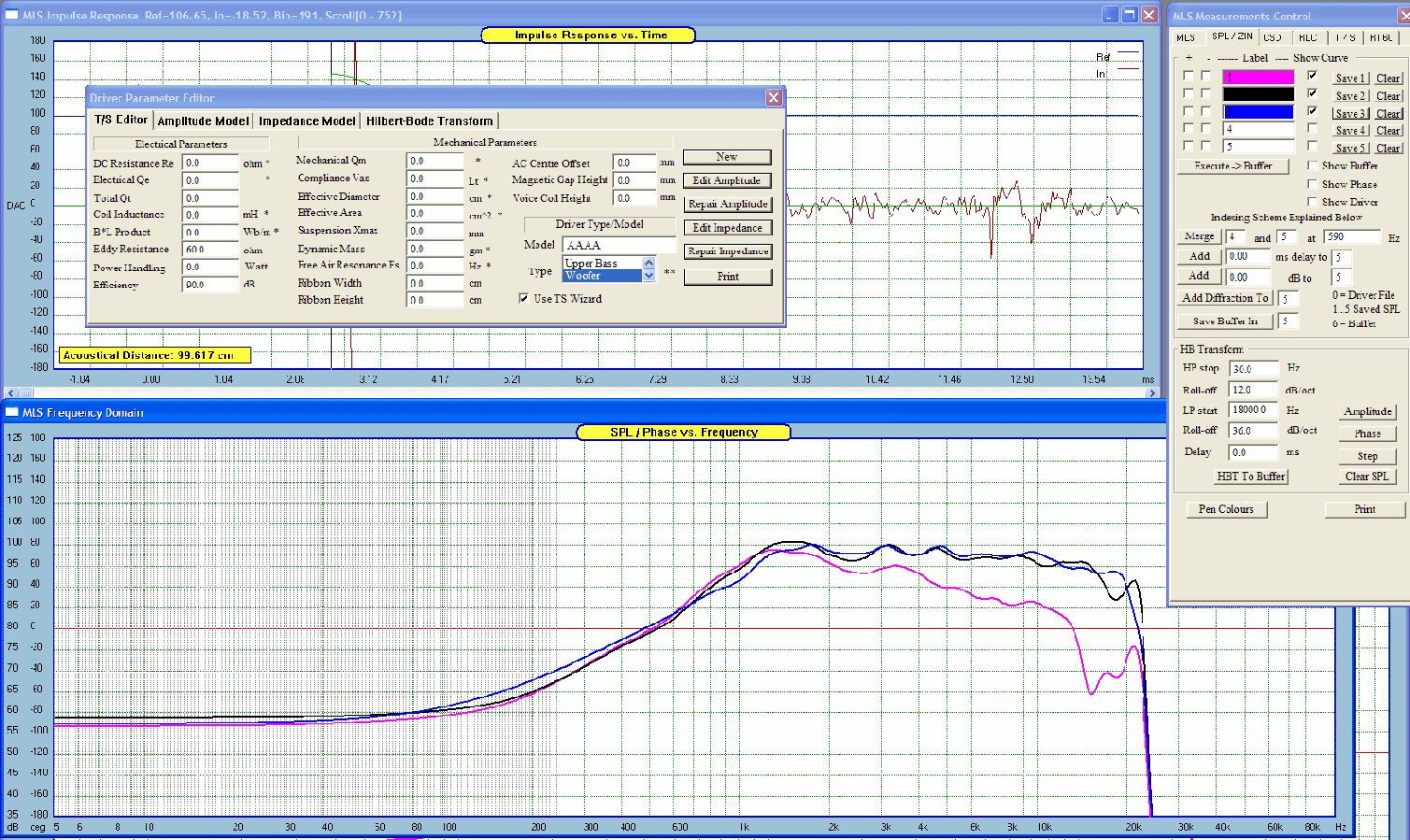Enable the Show Phase checkbox

(1313, 184)
